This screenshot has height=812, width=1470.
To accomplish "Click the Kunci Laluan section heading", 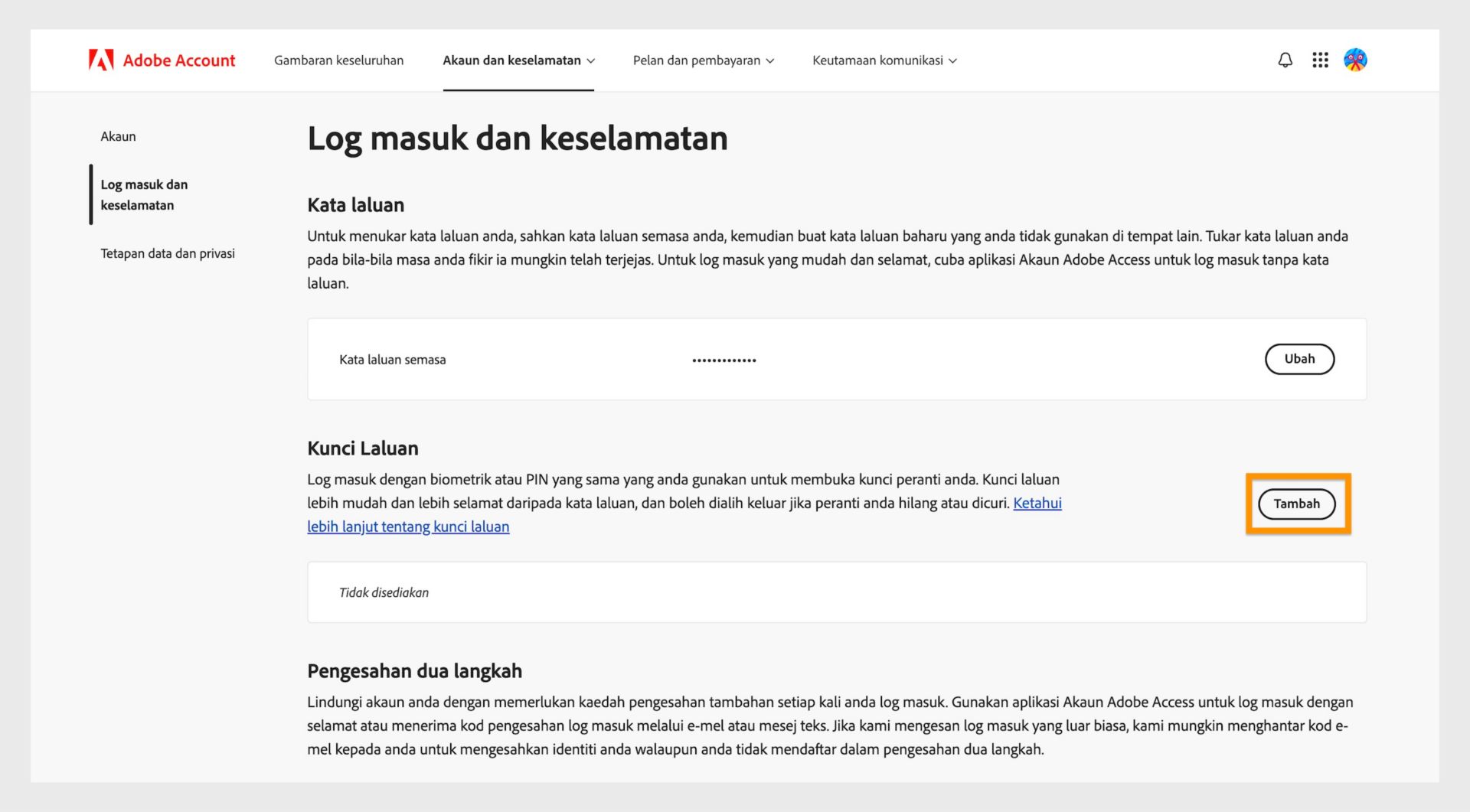I will [x=362, y=448].
